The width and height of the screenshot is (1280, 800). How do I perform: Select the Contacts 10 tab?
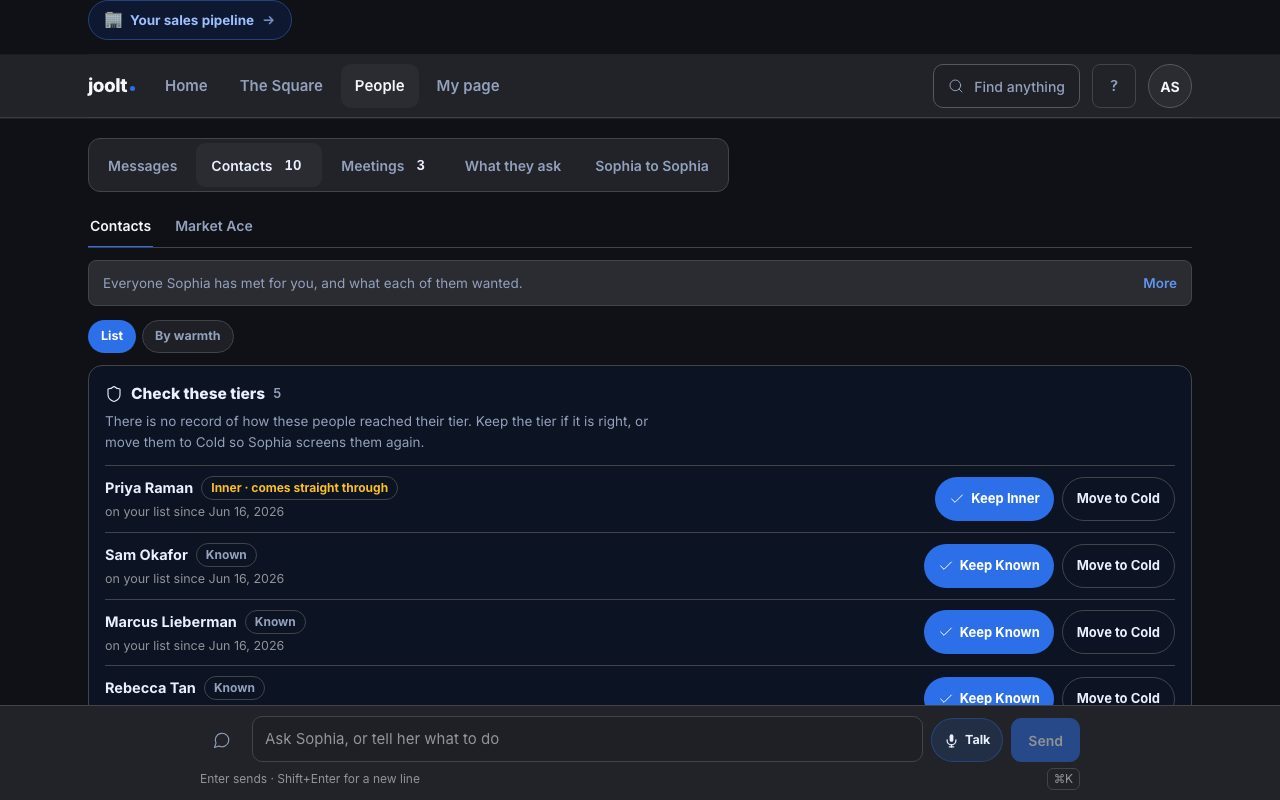[258, 166]
